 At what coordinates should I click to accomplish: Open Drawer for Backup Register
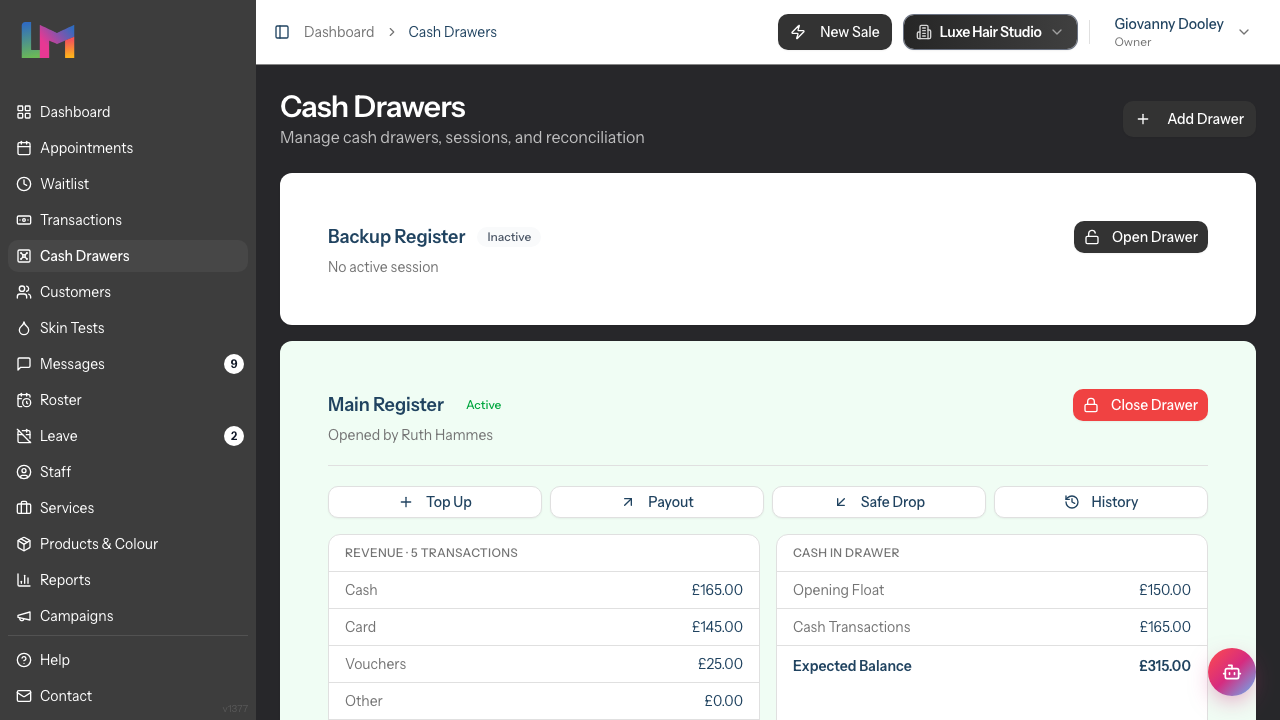tap(1141, 237)
